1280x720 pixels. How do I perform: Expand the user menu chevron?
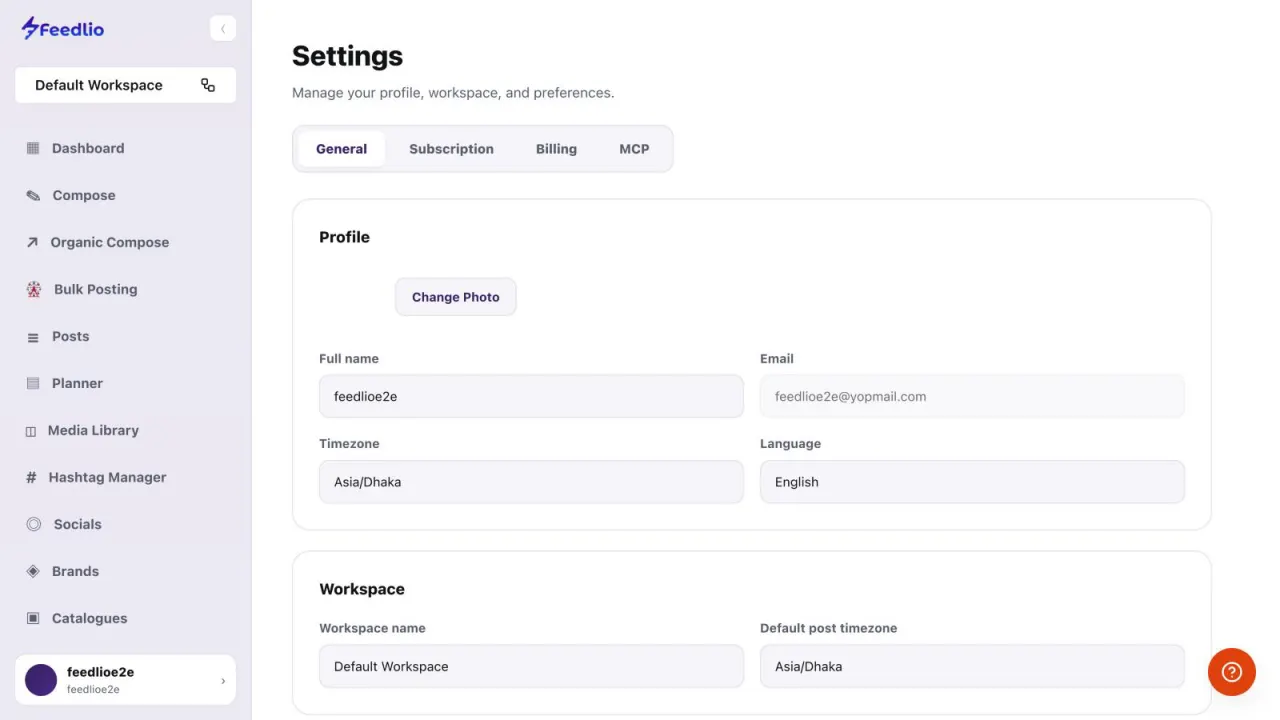[x=223, y=681]
